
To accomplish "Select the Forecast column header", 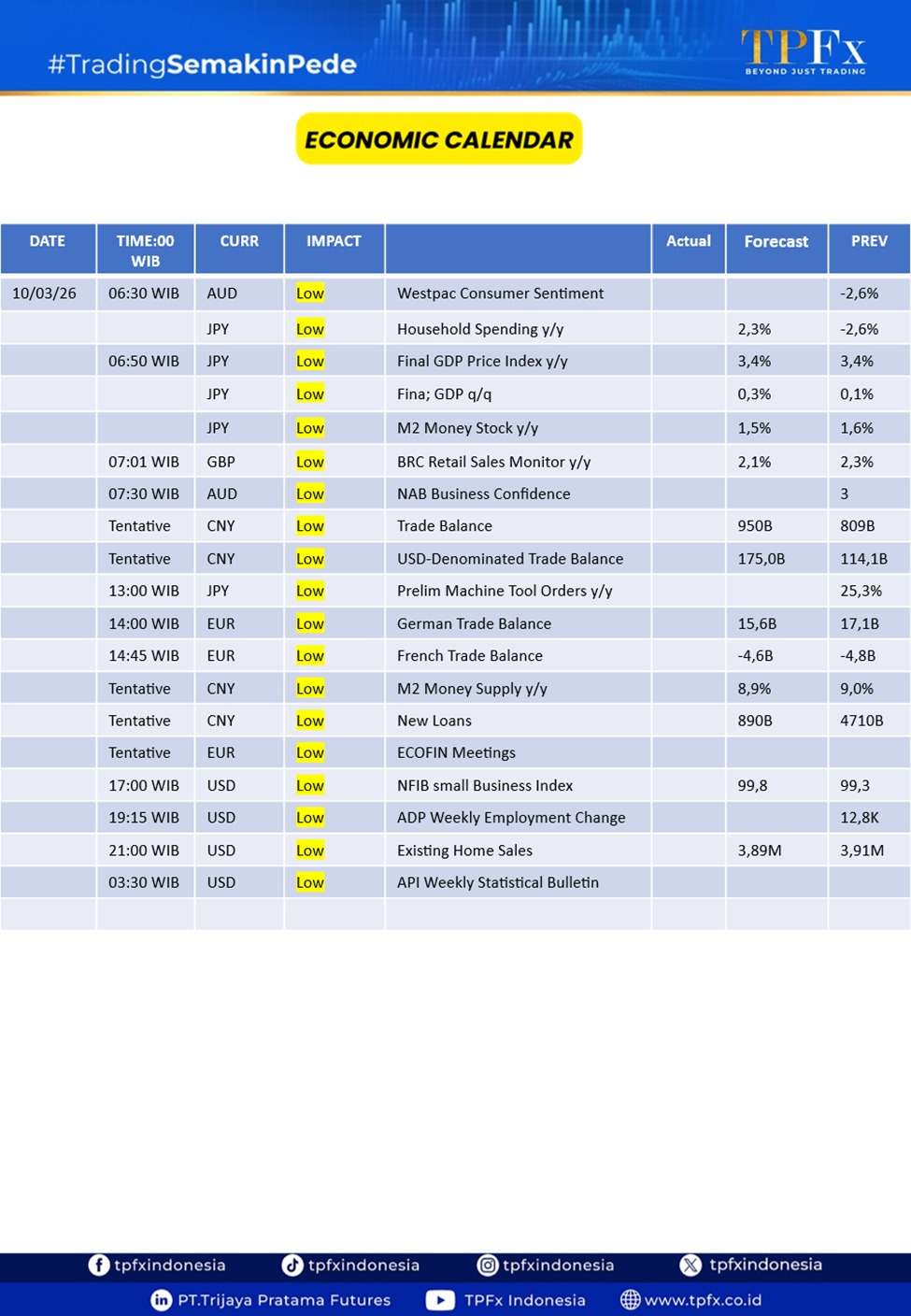I will (x=776, y=241).
